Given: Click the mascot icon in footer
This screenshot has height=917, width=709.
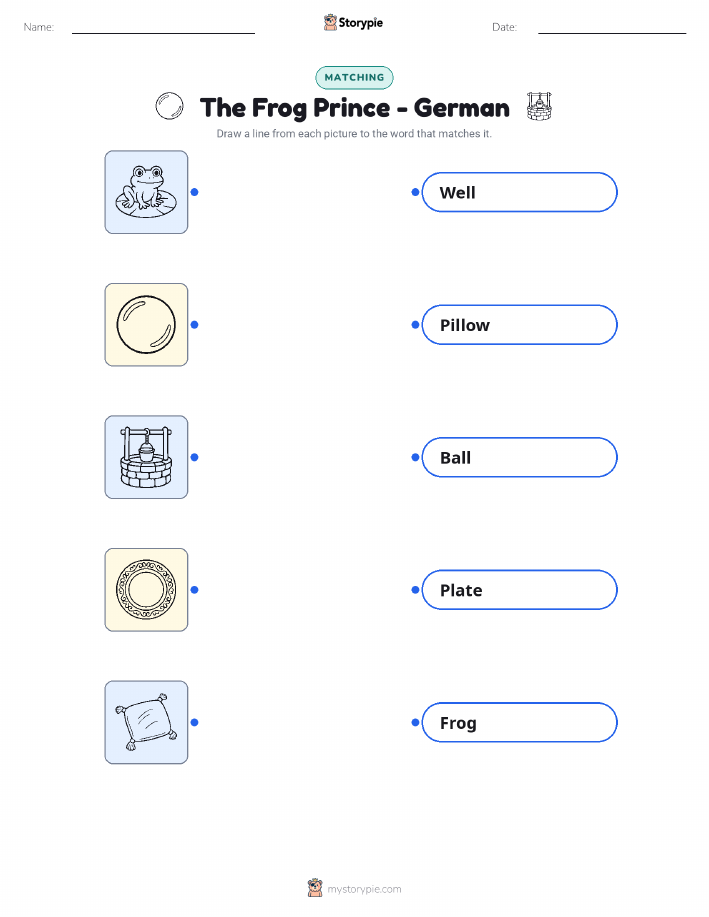Looking at the screenshot, I should pos(315,888).
